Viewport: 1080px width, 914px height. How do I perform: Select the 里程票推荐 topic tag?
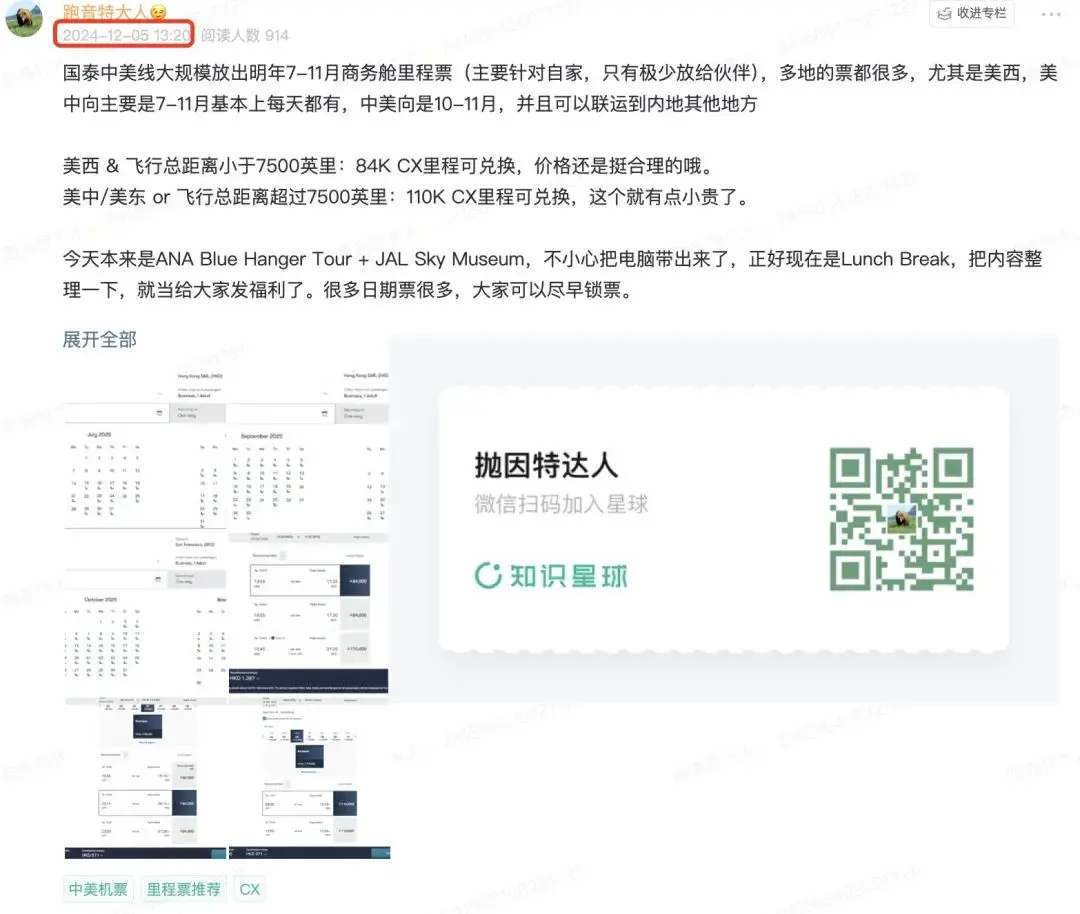[183, 888]
